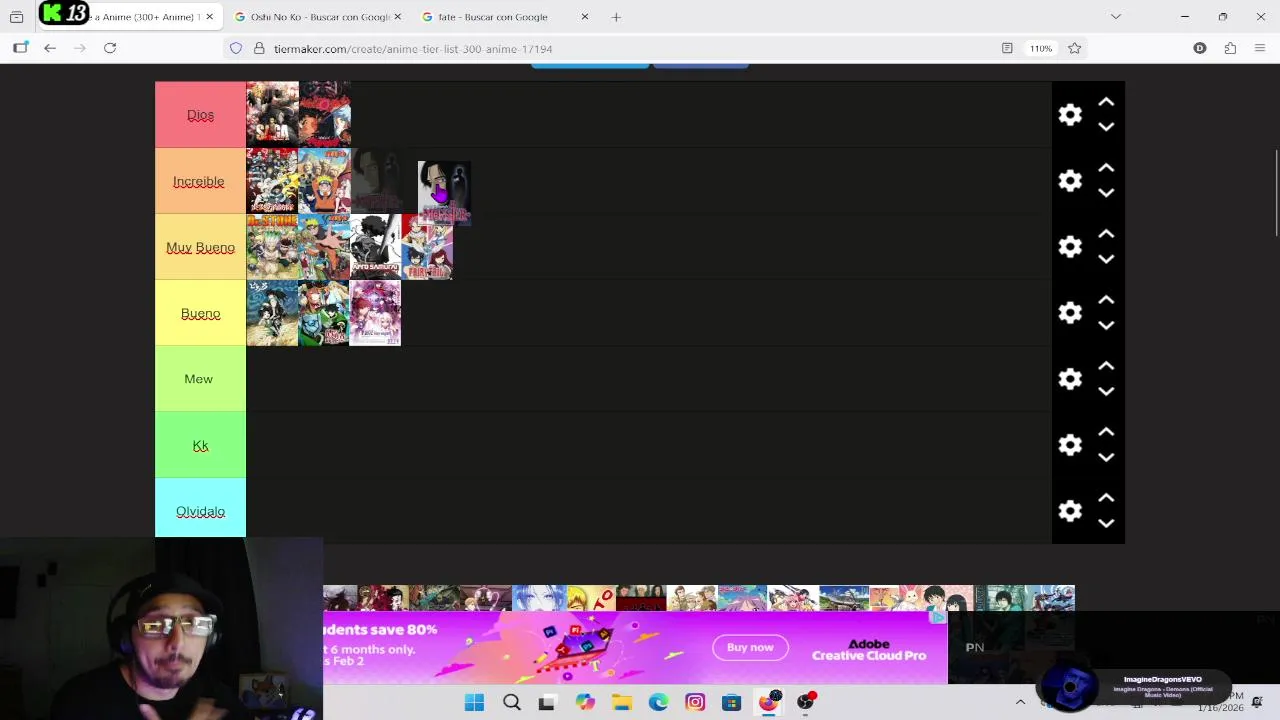This screenshot has width=1280, height=720.
Task: Click the Kk tier label
Action: click(x=200, y=445)
